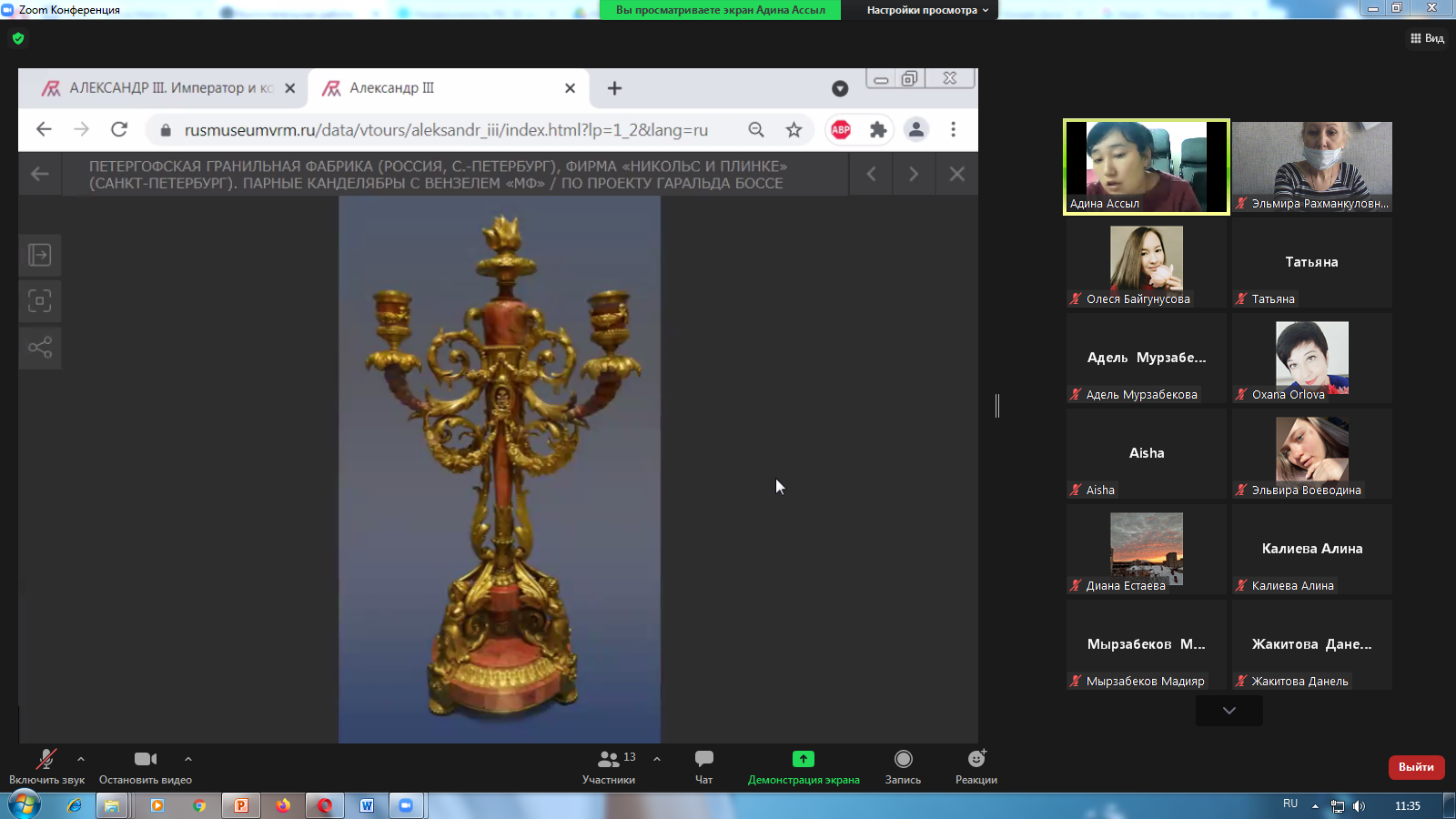Image resolution: width=1456 pixels, height=819 pixels.
Task: Stop the camera with Остановить видео
Action: (146, 767)
